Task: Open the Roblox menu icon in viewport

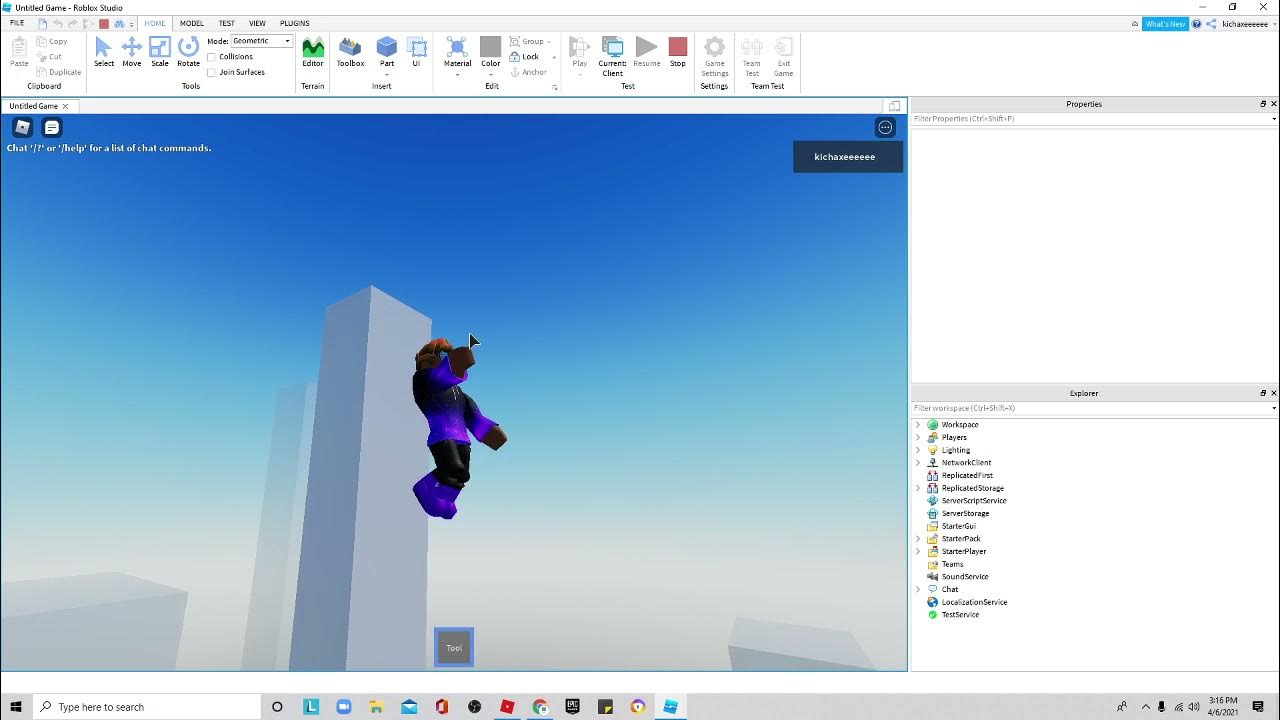Action: click(23, 127)
